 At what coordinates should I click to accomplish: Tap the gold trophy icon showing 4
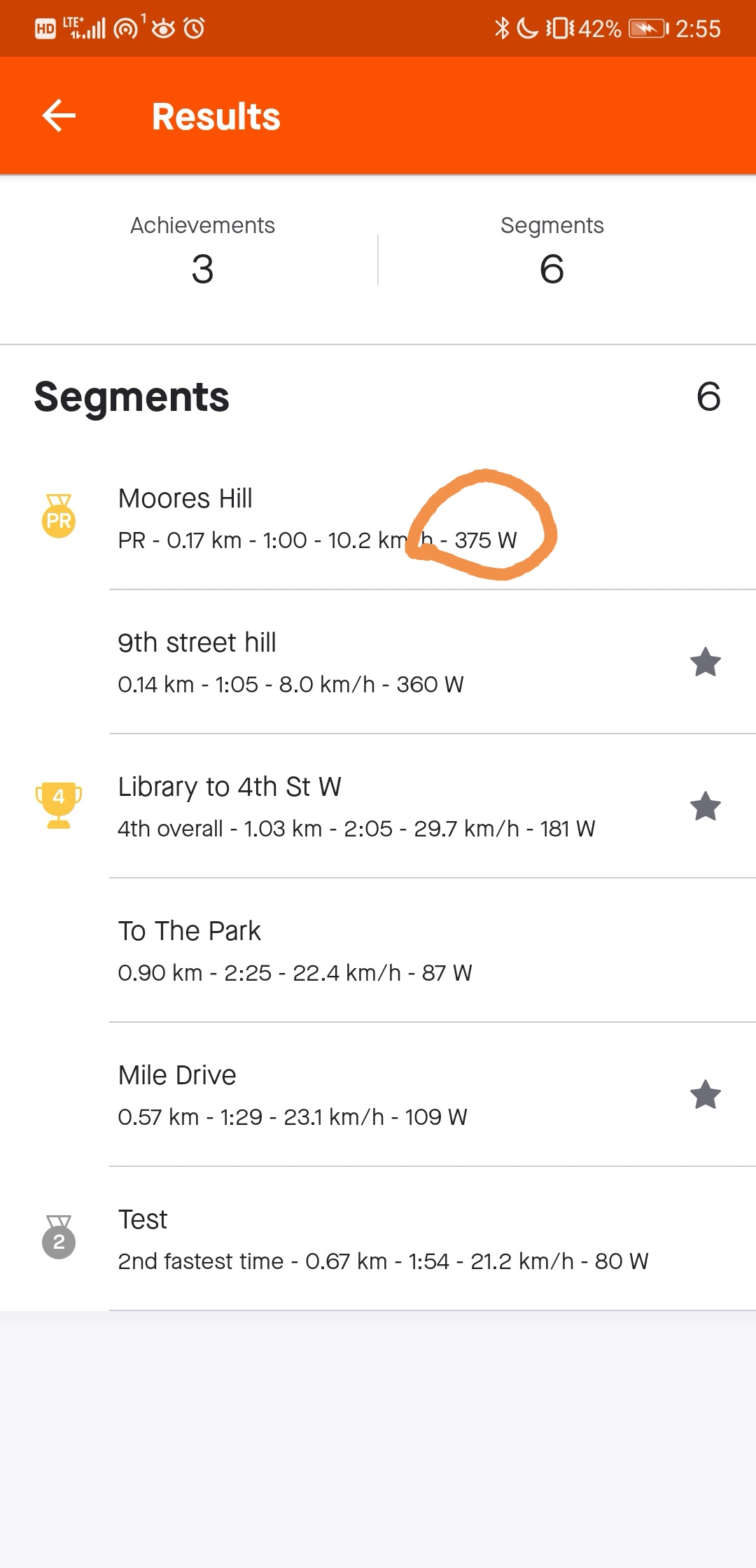click(x=59, y=805)
